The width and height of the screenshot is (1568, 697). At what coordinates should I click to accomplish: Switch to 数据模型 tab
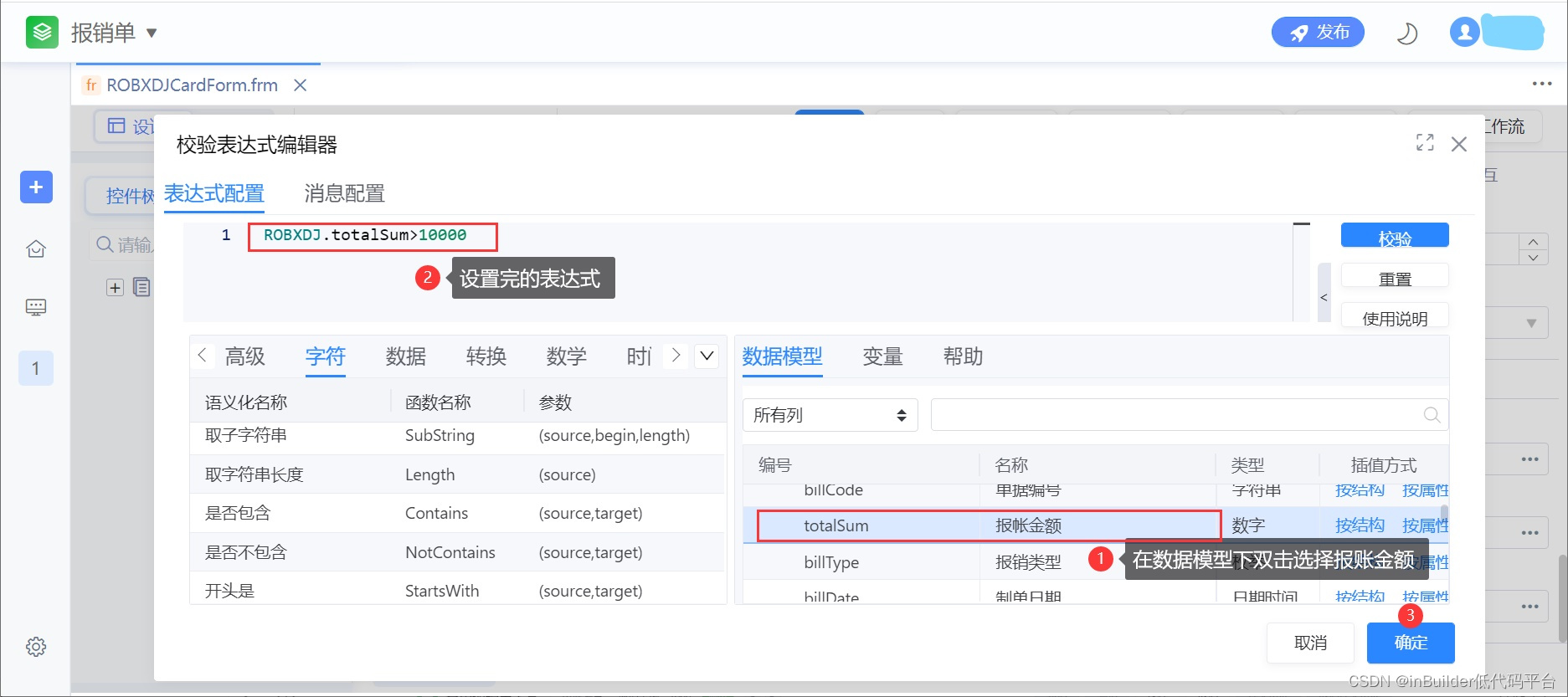click(x=783, y=356)
